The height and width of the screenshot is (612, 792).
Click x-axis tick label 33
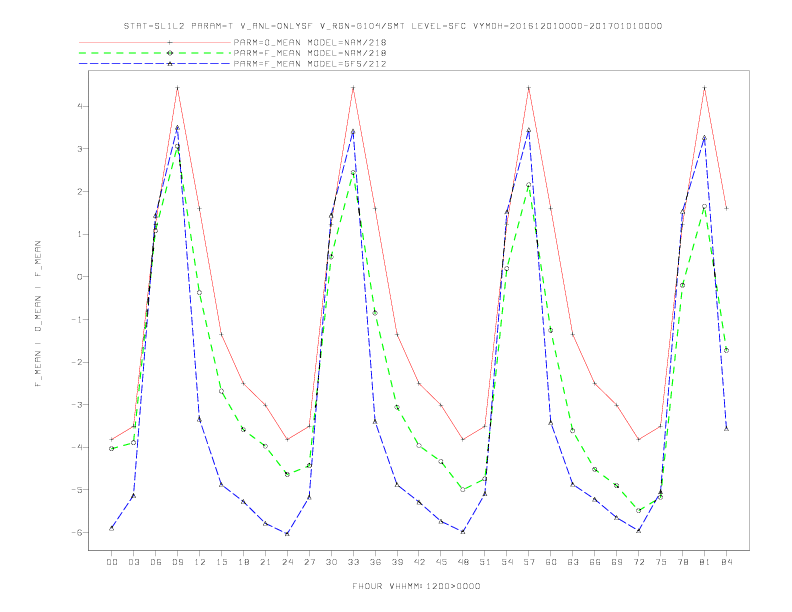point(353,562)
